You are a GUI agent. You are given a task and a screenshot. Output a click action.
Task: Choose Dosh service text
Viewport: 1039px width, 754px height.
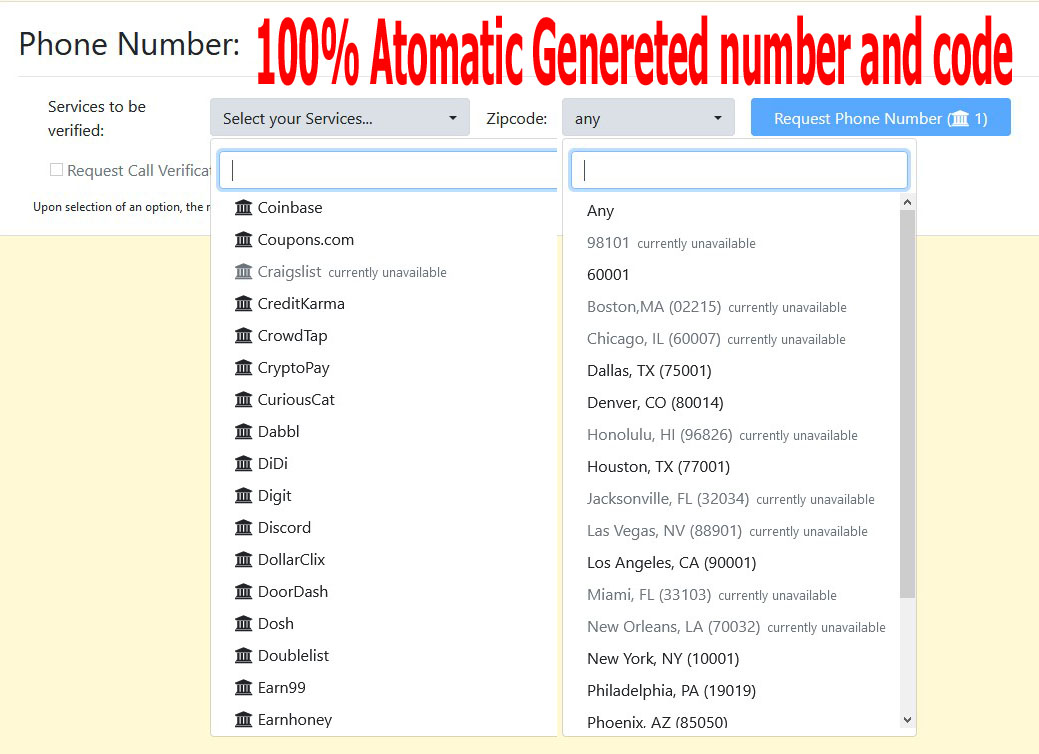pyautogui.click(x=276, y=623)
